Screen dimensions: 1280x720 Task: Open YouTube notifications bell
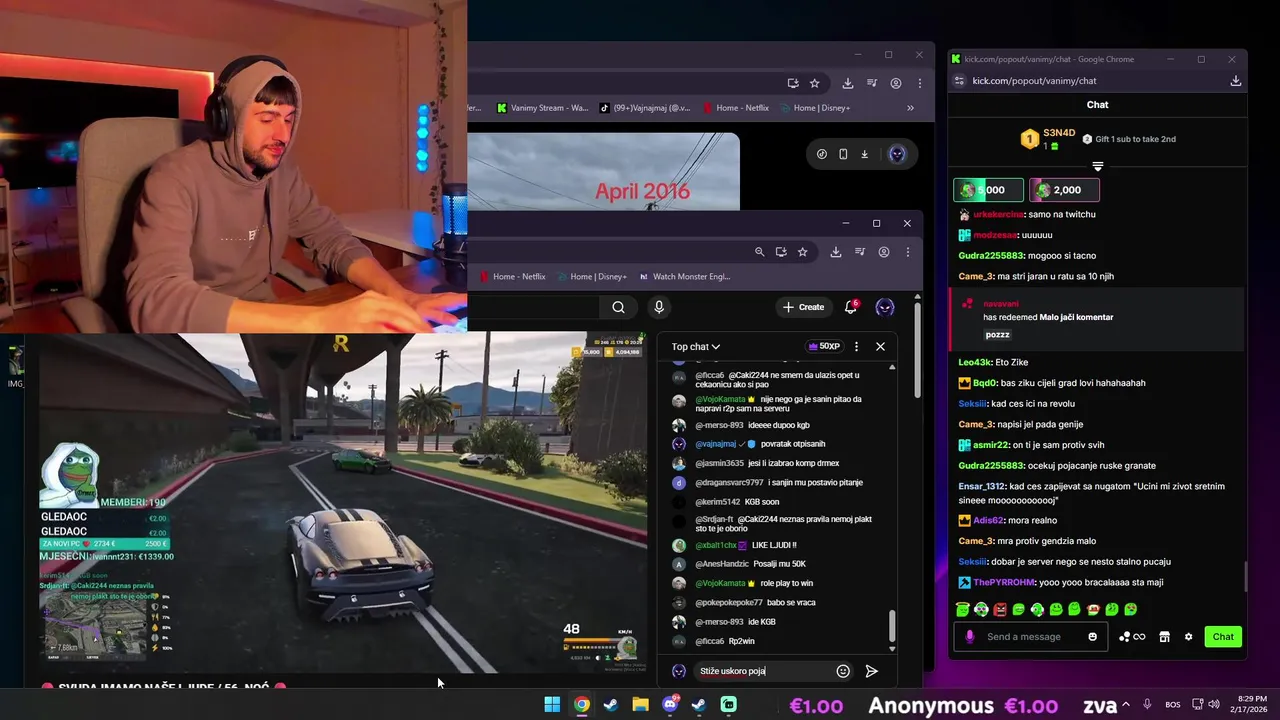tap(851, 307)
